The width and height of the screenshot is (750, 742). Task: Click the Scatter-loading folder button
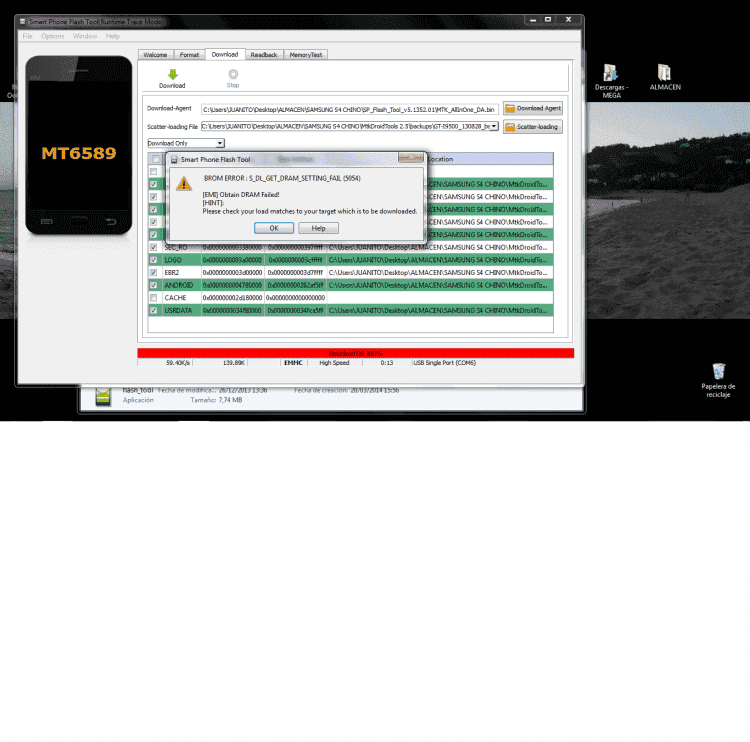(533, 127)
